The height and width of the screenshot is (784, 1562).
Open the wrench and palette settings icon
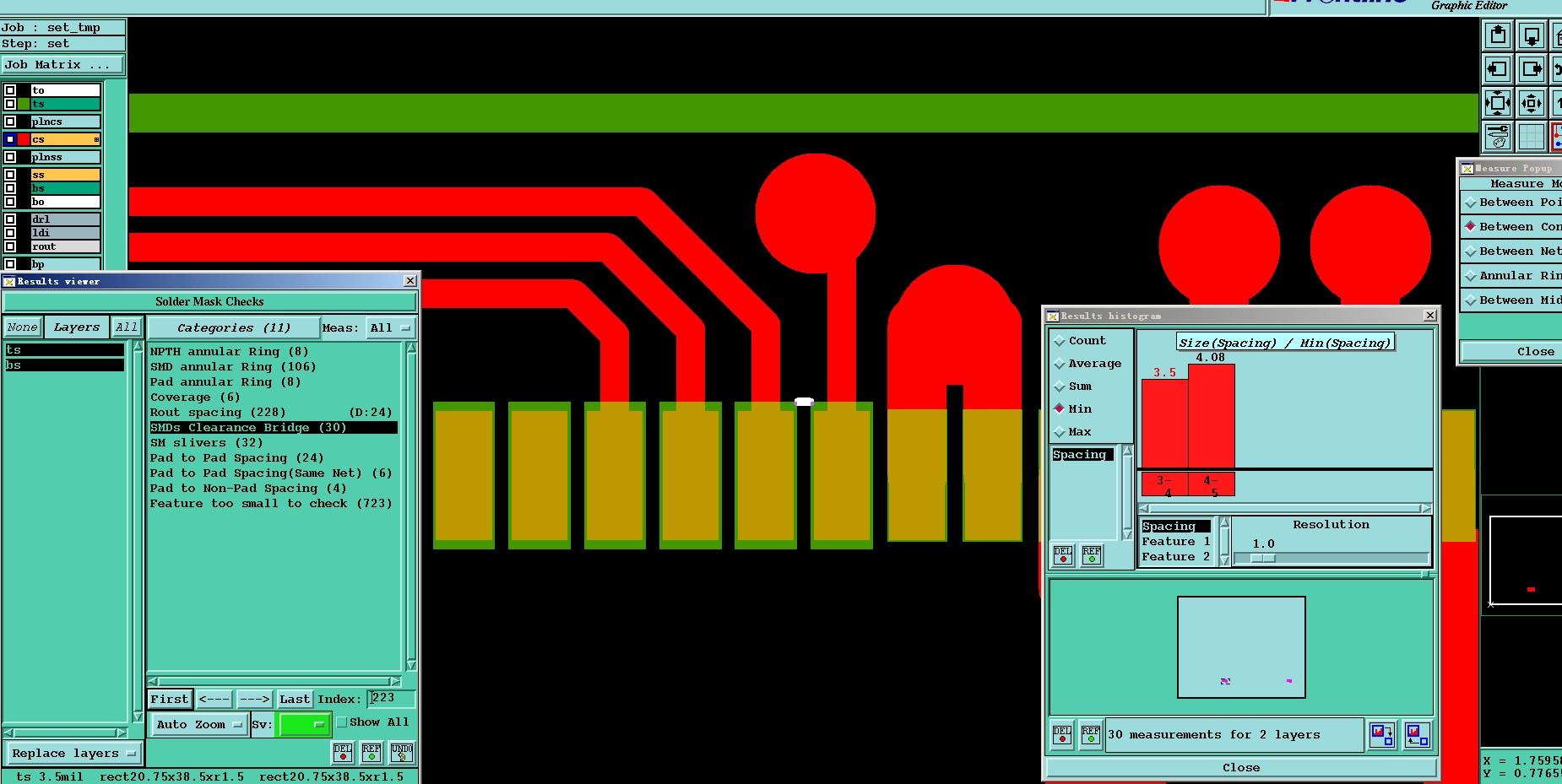click(x=1498, y=137)
